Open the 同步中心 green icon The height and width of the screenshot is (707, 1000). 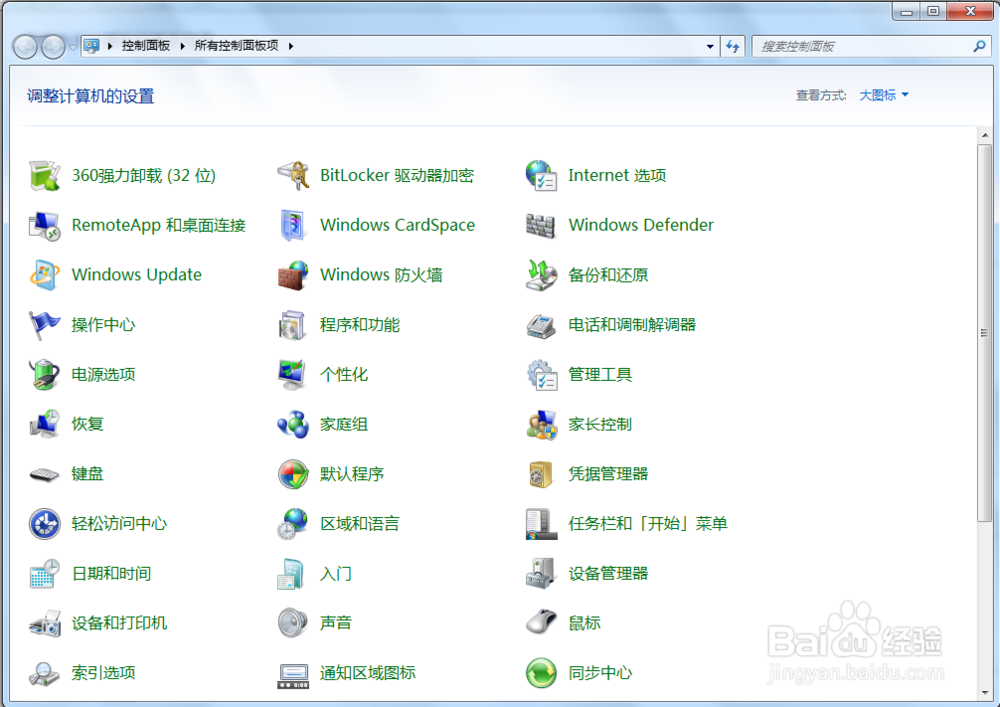[x=541, y=673]
